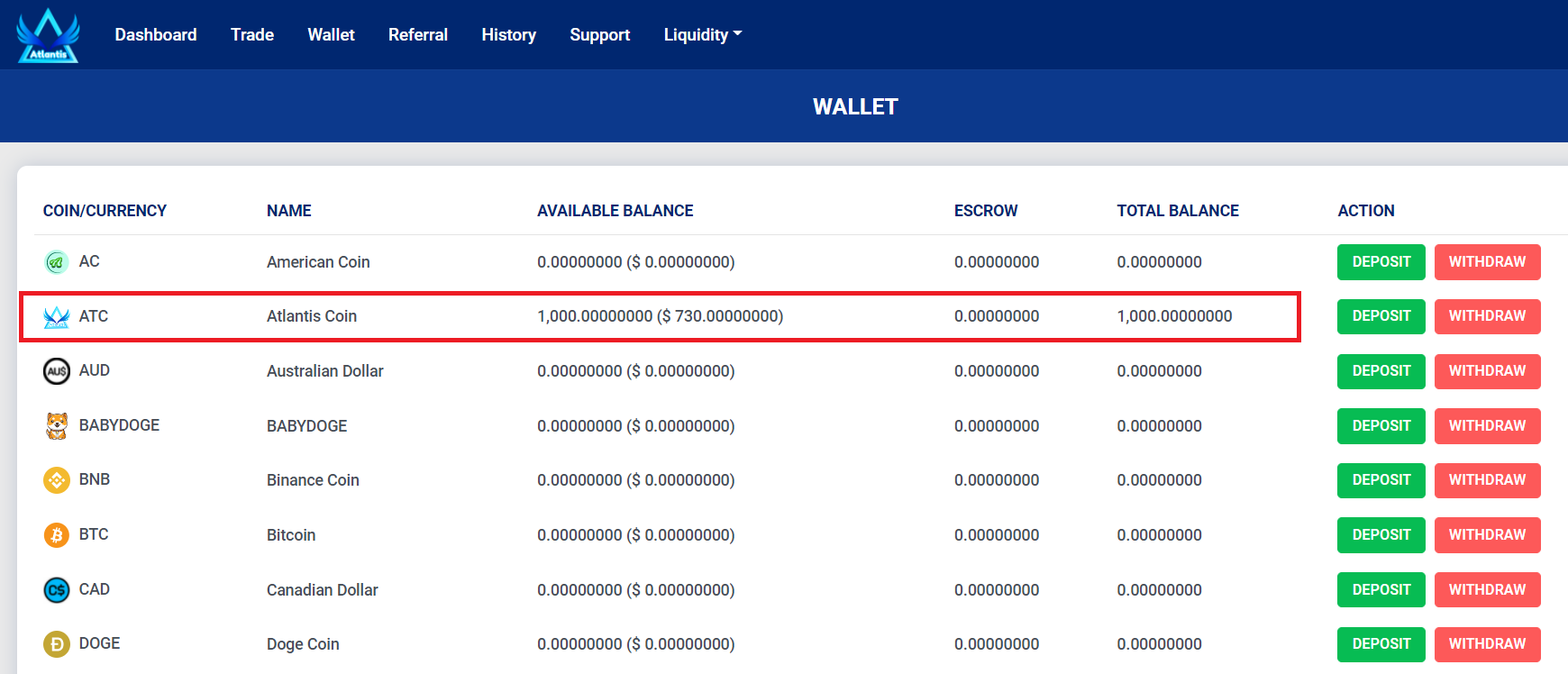Click the 'Canadian Dollar' name cell

coord(323,590)
